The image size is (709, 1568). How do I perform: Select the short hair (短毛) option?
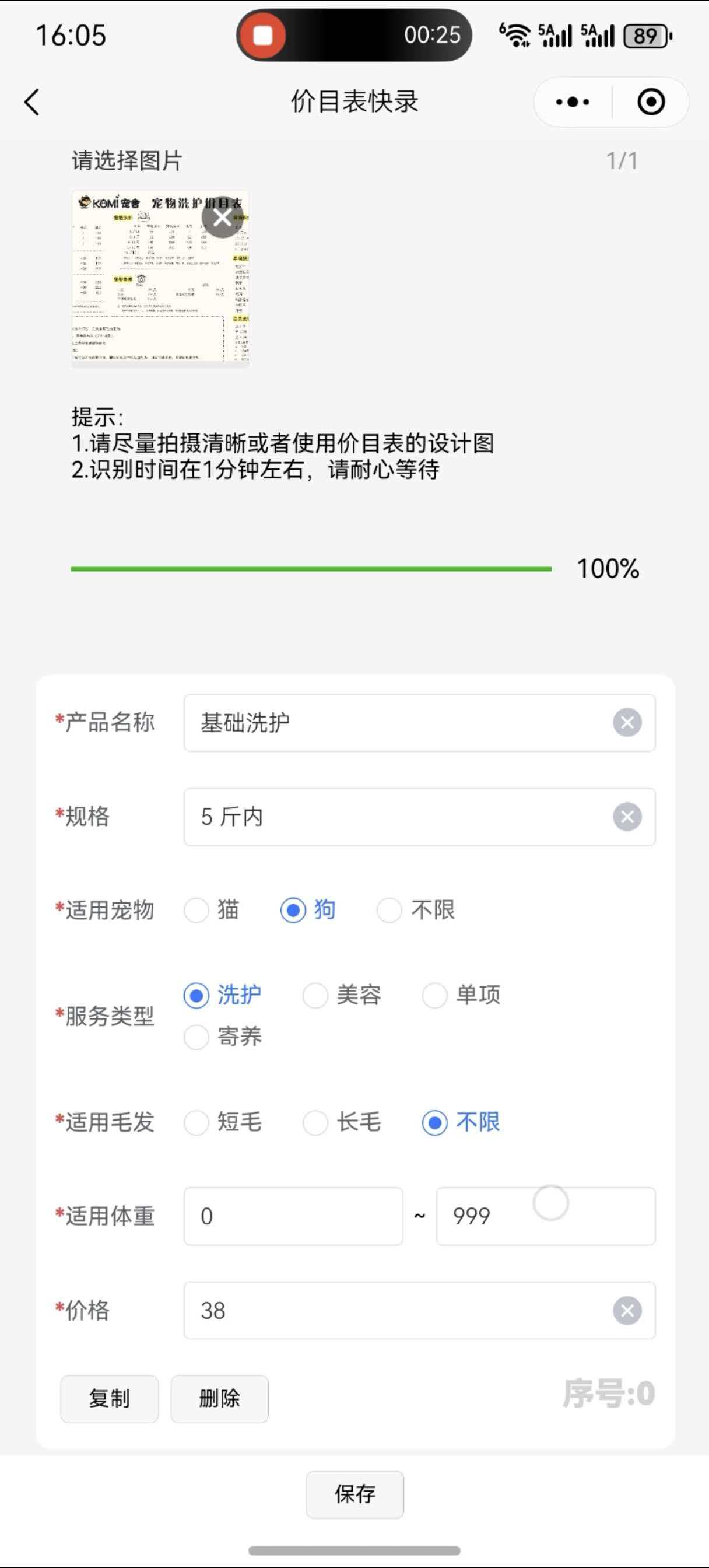point(196,1122)
